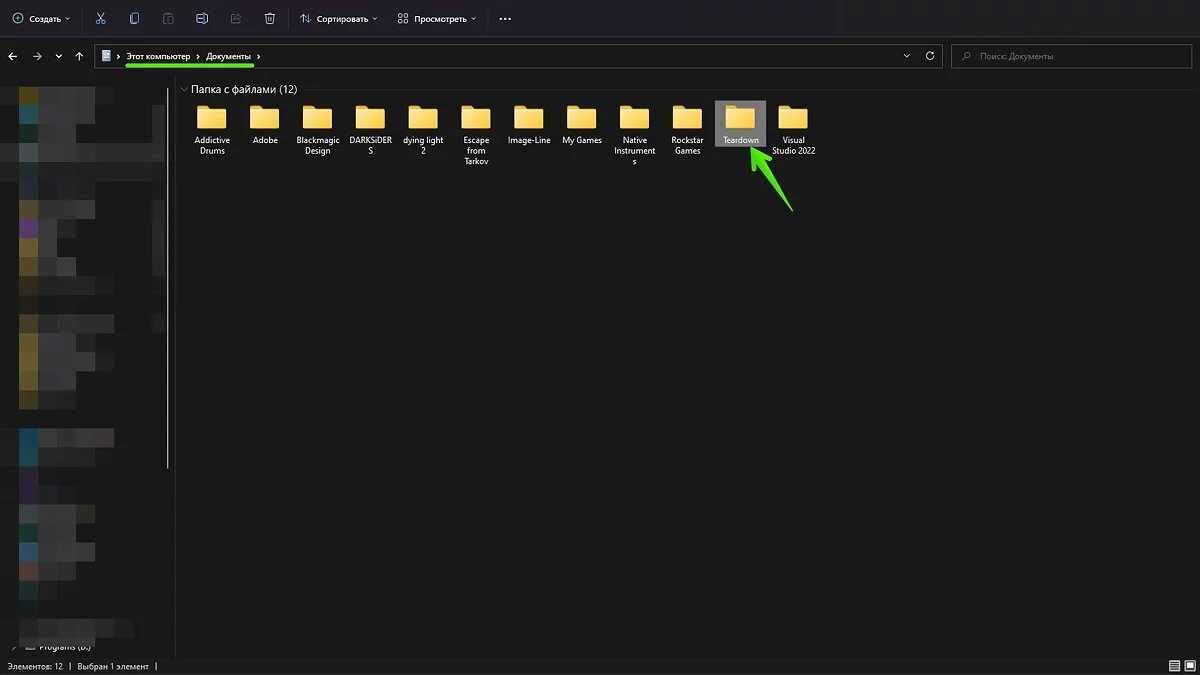Image resolution: width=1200 pixels, height=675 pixels.
Task: Expand address bar history dropdown
Action: [907, 56]
